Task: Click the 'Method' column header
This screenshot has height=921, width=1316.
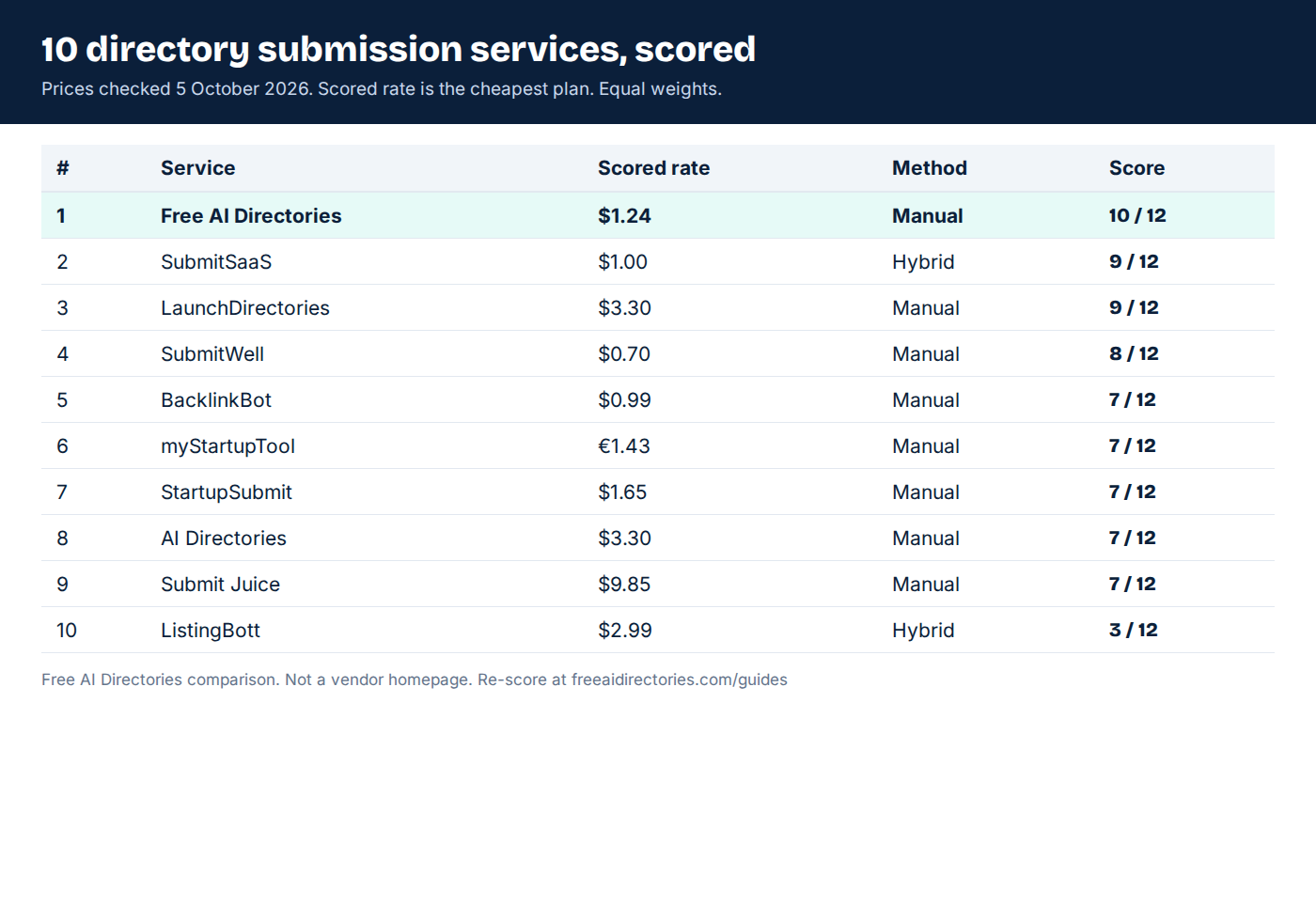Action: tap(930, 168)
